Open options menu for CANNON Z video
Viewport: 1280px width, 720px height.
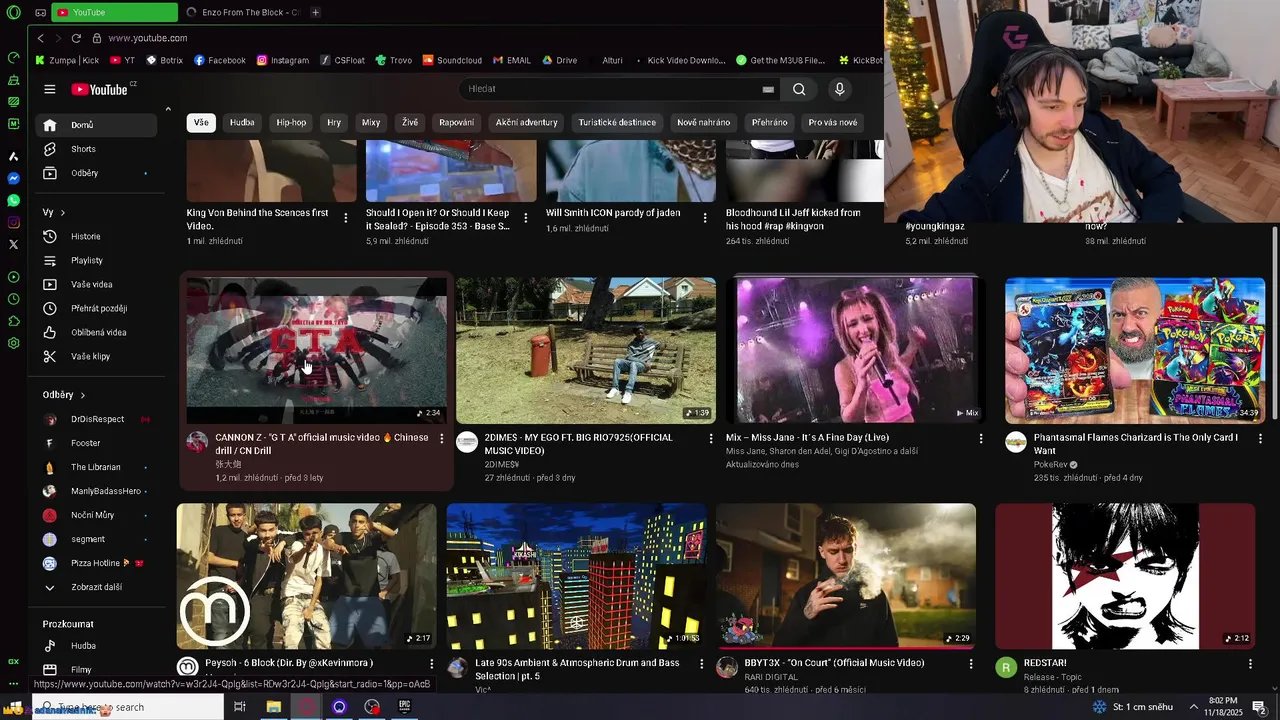442,439
